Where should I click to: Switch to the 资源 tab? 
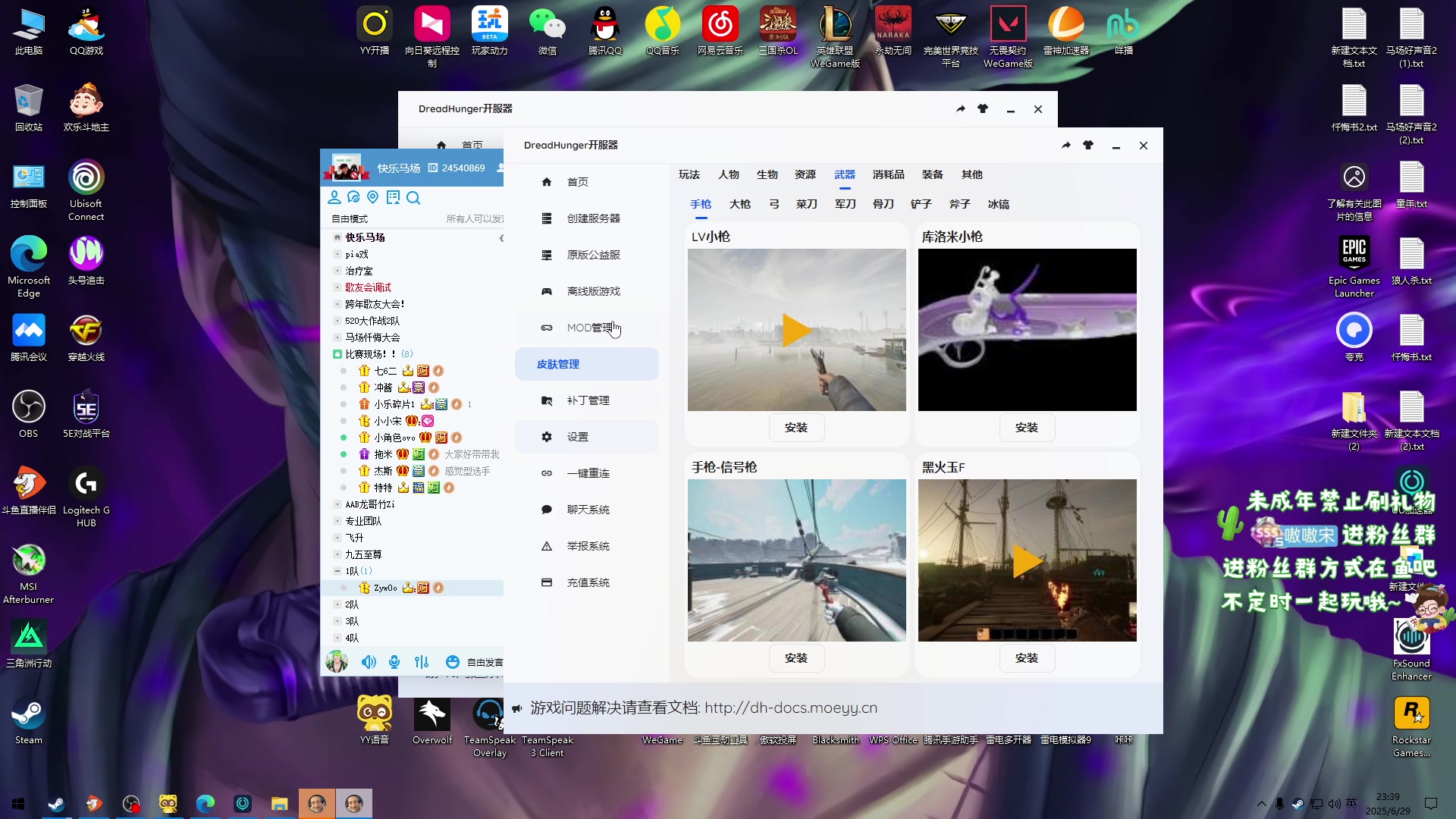[805, 174]
